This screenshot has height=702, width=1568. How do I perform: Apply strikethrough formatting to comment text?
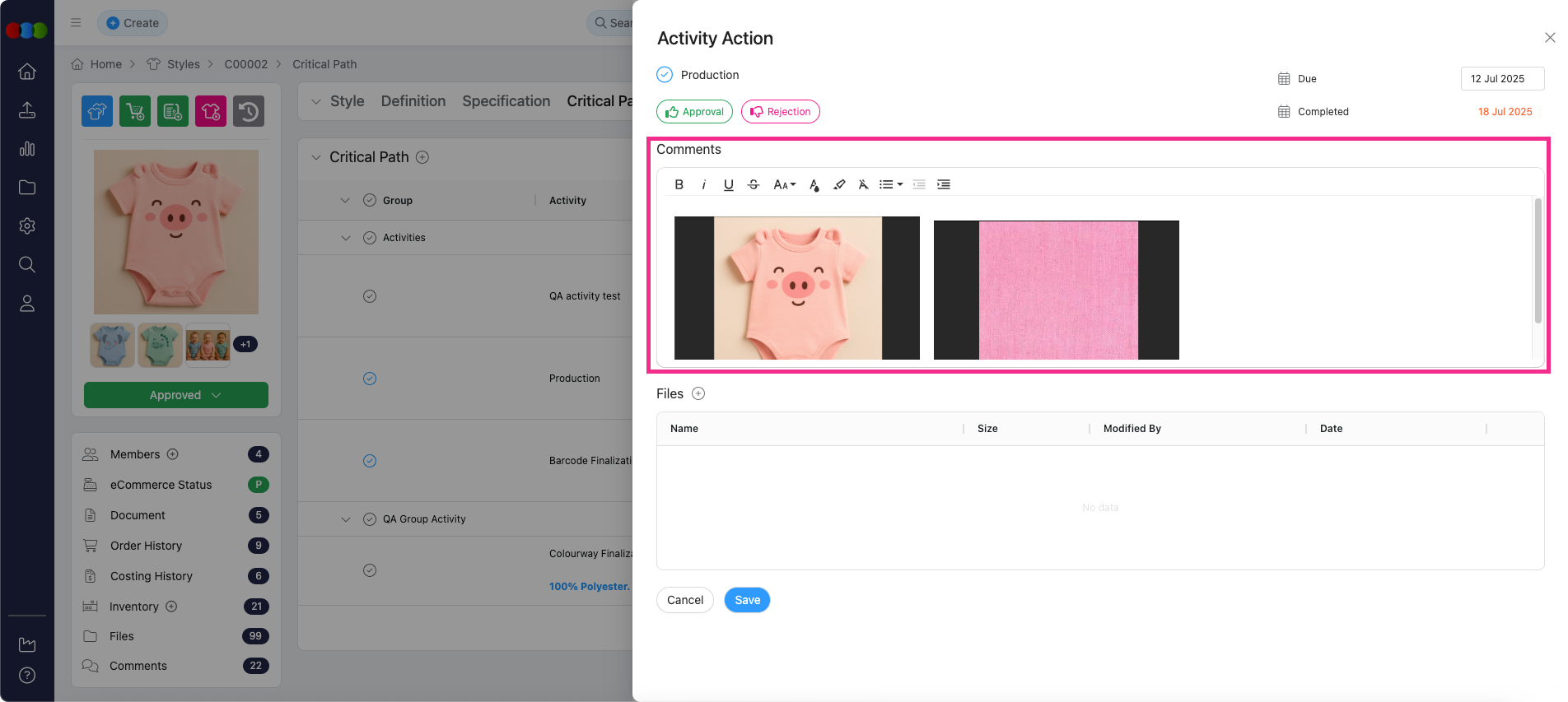coord(753,184)
